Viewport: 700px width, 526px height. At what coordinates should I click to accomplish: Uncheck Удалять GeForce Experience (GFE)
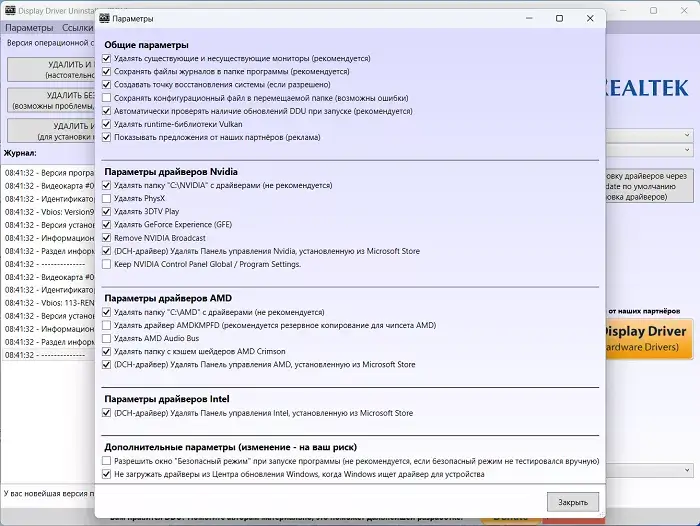pyautogui.click(x=107, y=225)
